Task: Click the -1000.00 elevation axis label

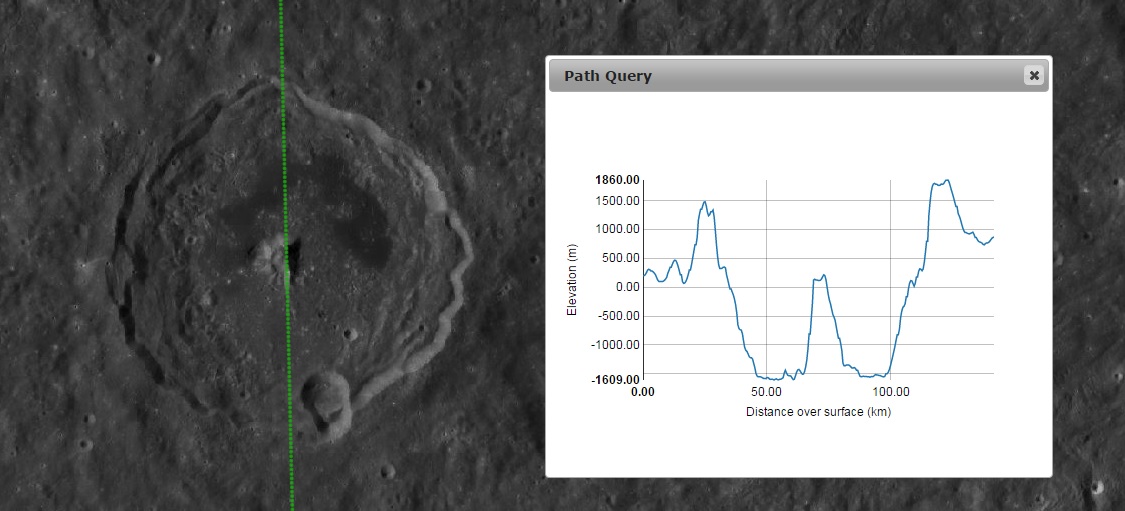Action: [616, 344]
